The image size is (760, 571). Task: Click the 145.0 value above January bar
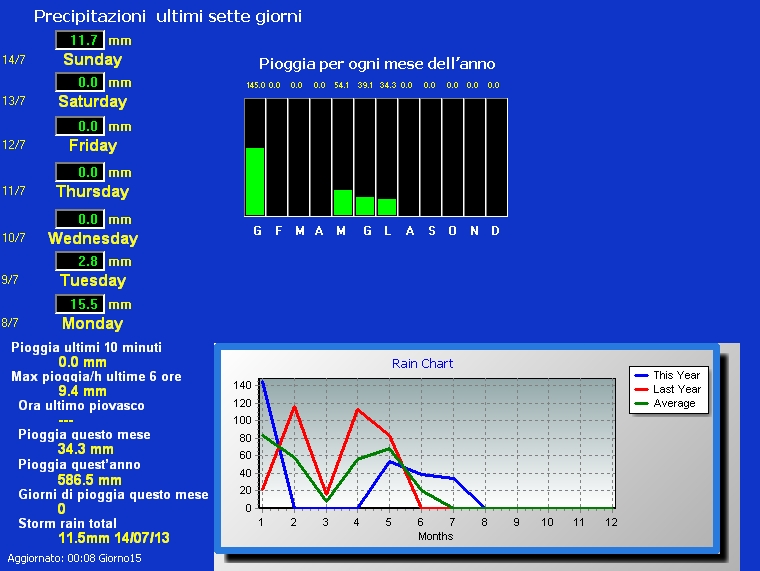(255, 85)
